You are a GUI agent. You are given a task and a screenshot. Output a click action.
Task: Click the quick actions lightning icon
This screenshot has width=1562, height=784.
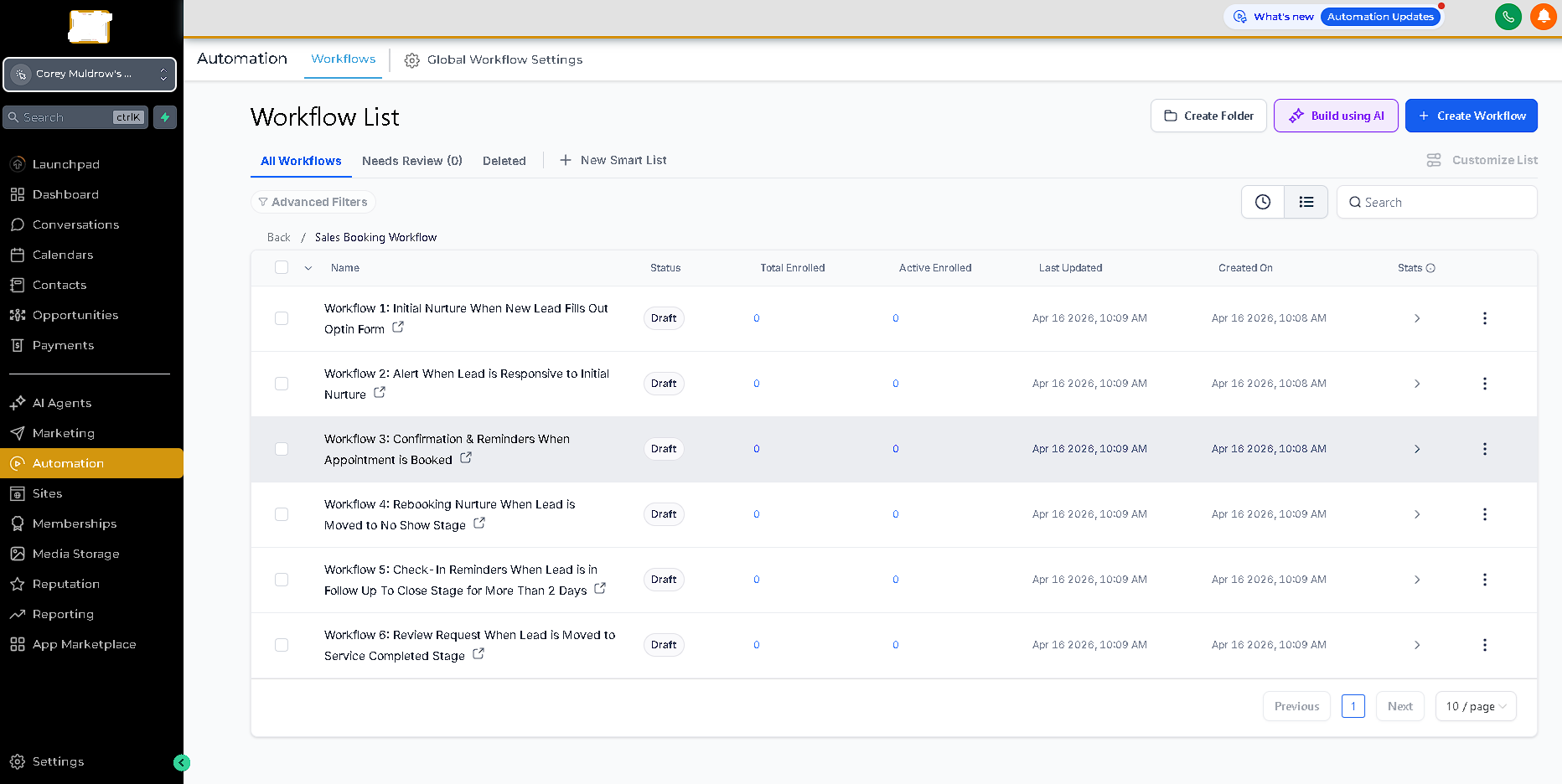click(x=165, y=117)
